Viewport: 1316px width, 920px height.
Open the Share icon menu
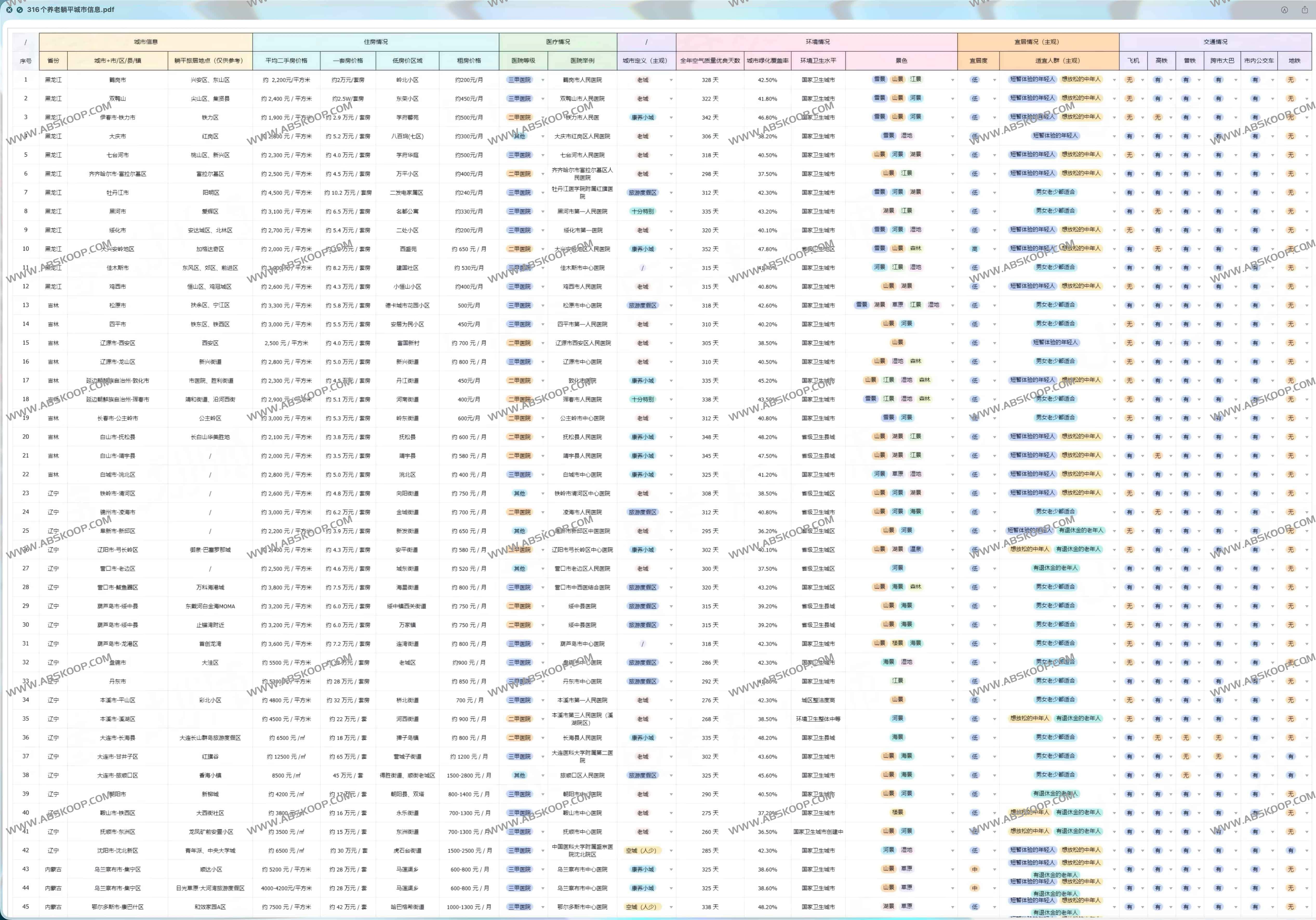[x=1305, y=10]
